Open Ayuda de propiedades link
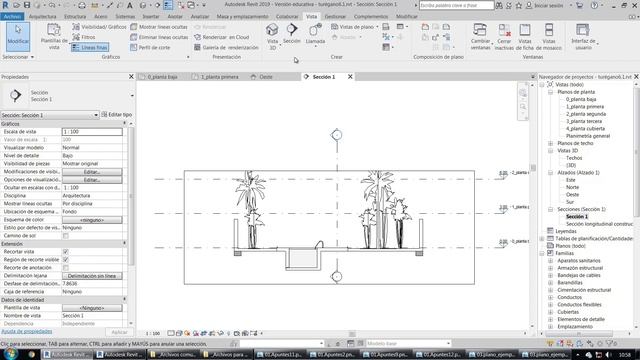640x360 pixels. [27, 331]
